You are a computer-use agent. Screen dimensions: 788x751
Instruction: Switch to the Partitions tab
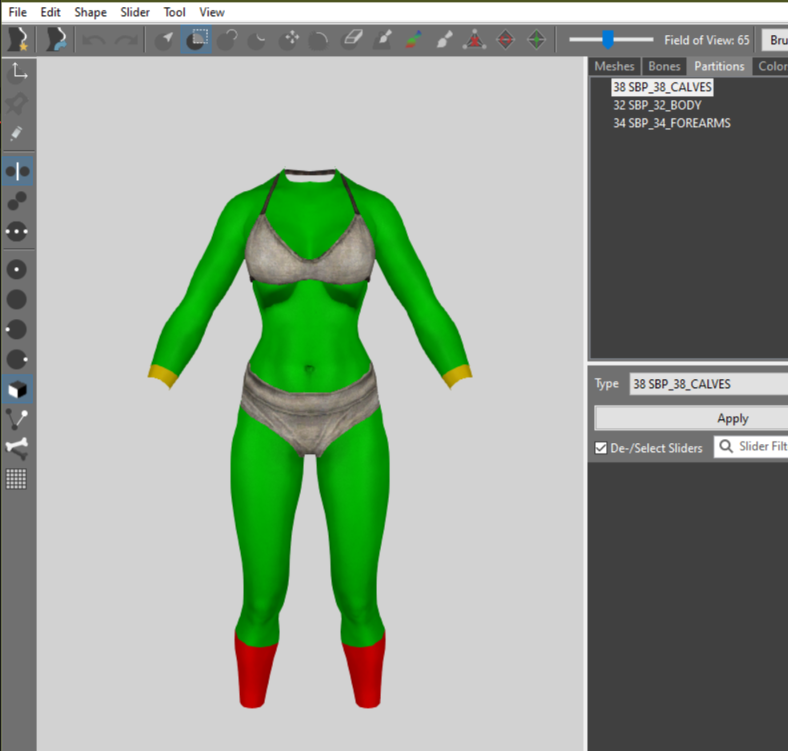click(x=719, y=66)
